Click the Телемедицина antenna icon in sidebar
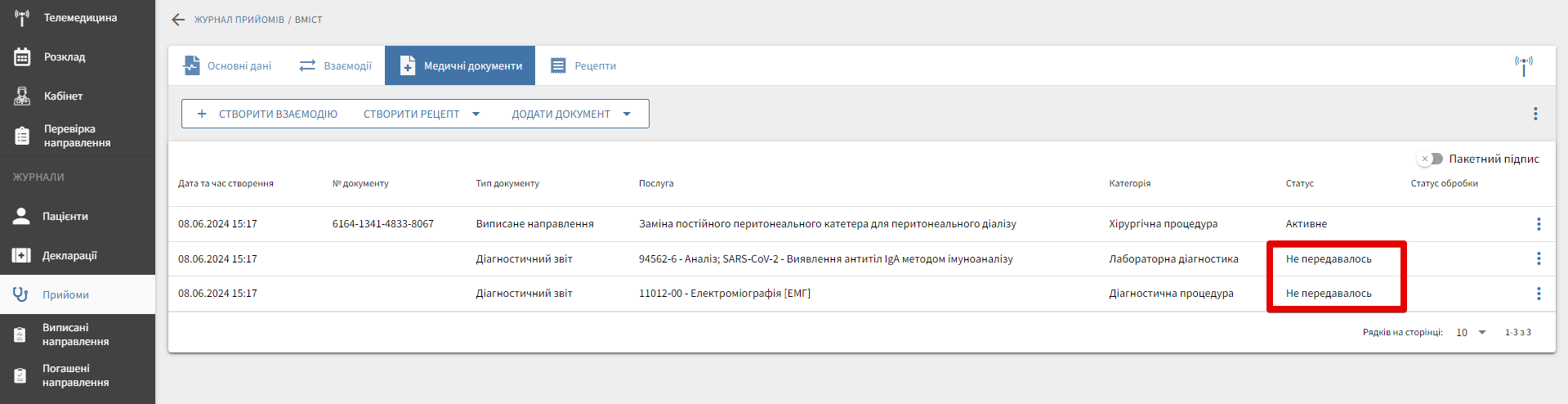This screenshot has width=1568, height=404. click(22, 18)
